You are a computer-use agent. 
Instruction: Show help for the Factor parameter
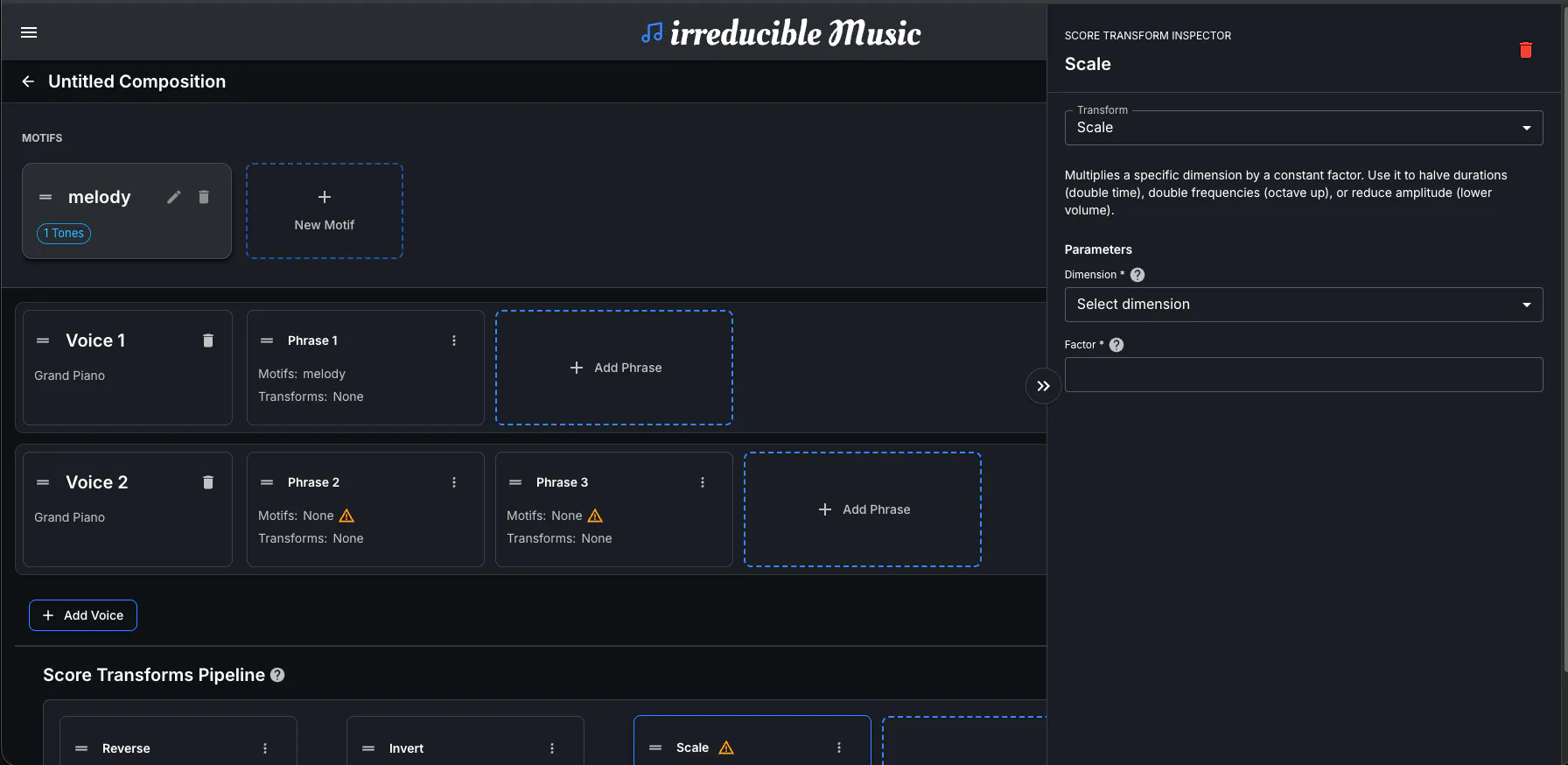[x=1116, y=345]
